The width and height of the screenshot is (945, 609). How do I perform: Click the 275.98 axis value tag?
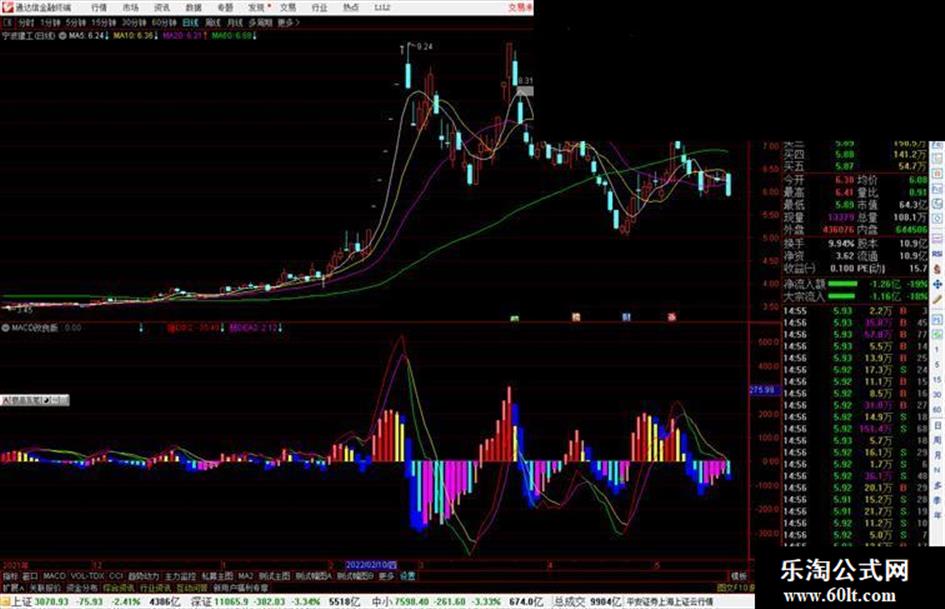point(764,390)
